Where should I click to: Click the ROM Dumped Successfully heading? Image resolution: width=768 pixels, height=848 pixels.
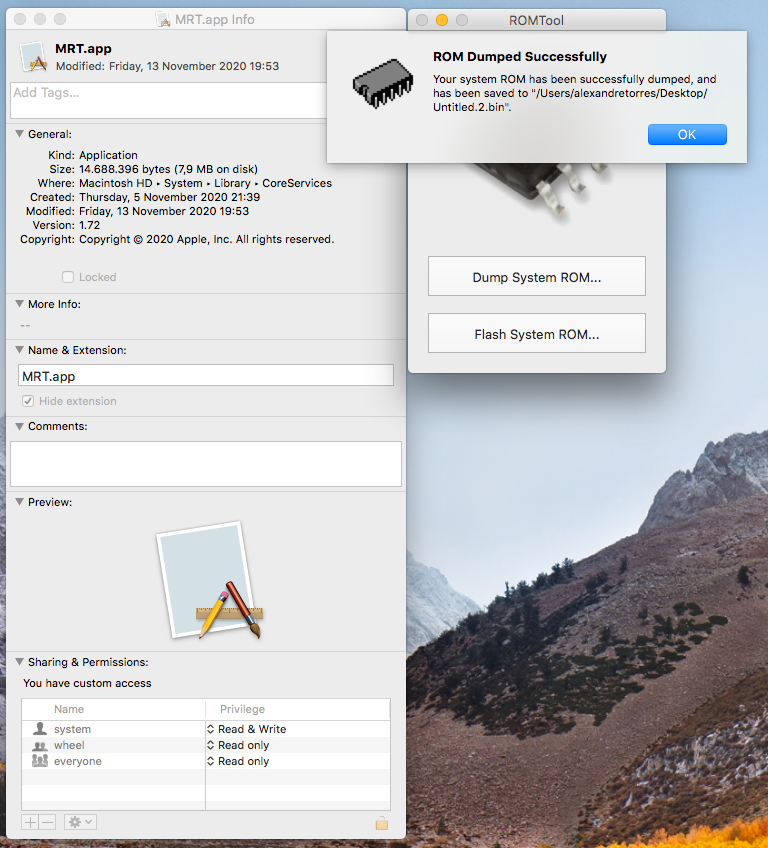pyautogui.click(x=520, y=57)
